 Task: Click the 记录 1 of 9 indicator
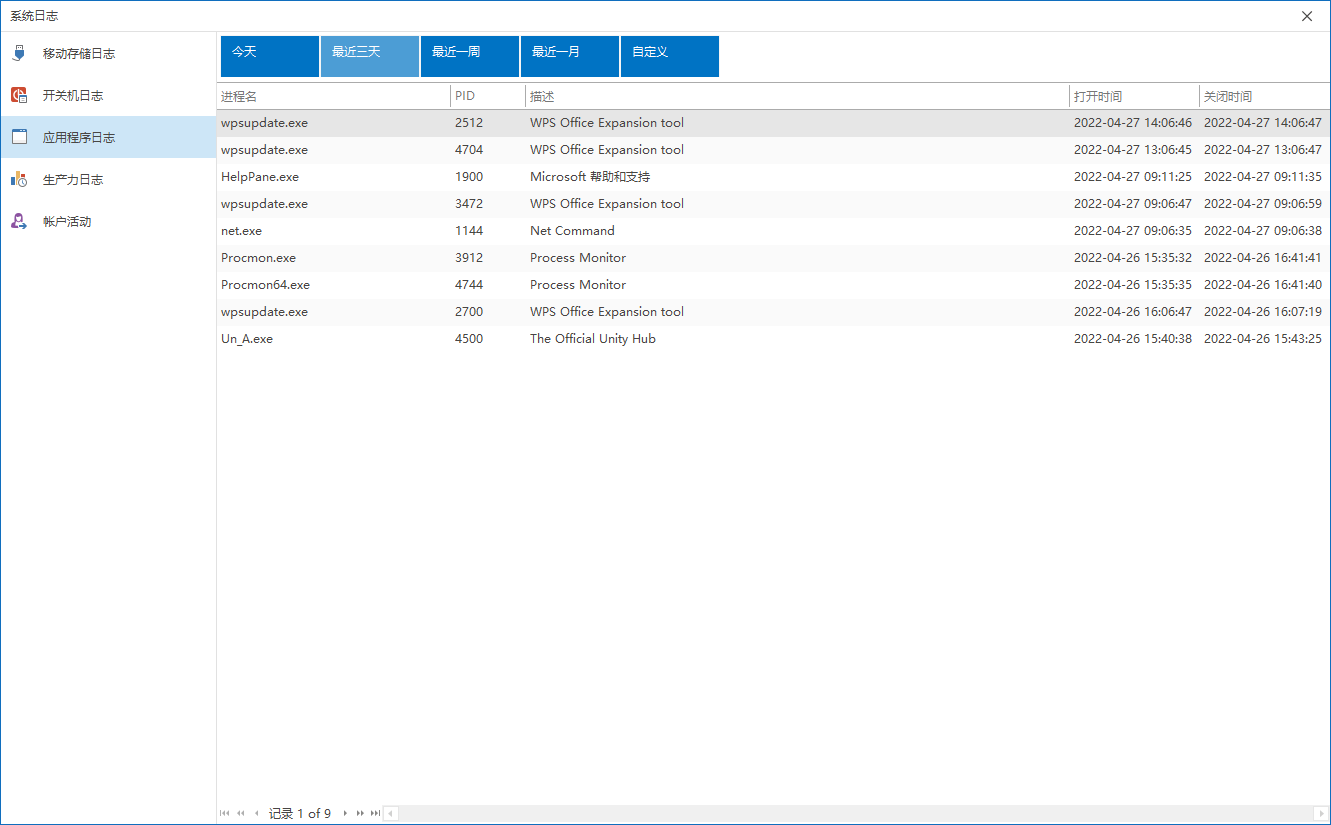[300, 813]
